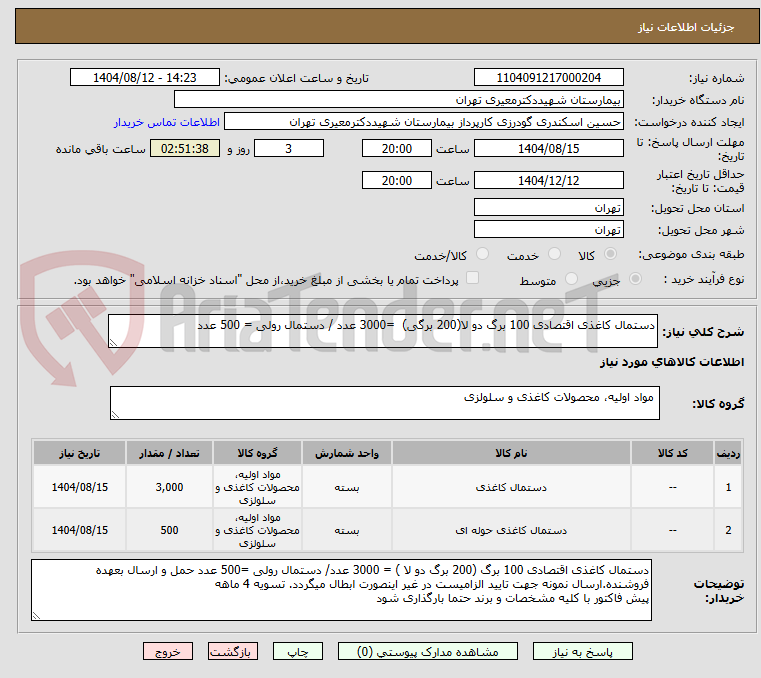This screenshot has height=678, width=761.
Task: Click the 'گروه کالا' text area
Action: [384, 403]
